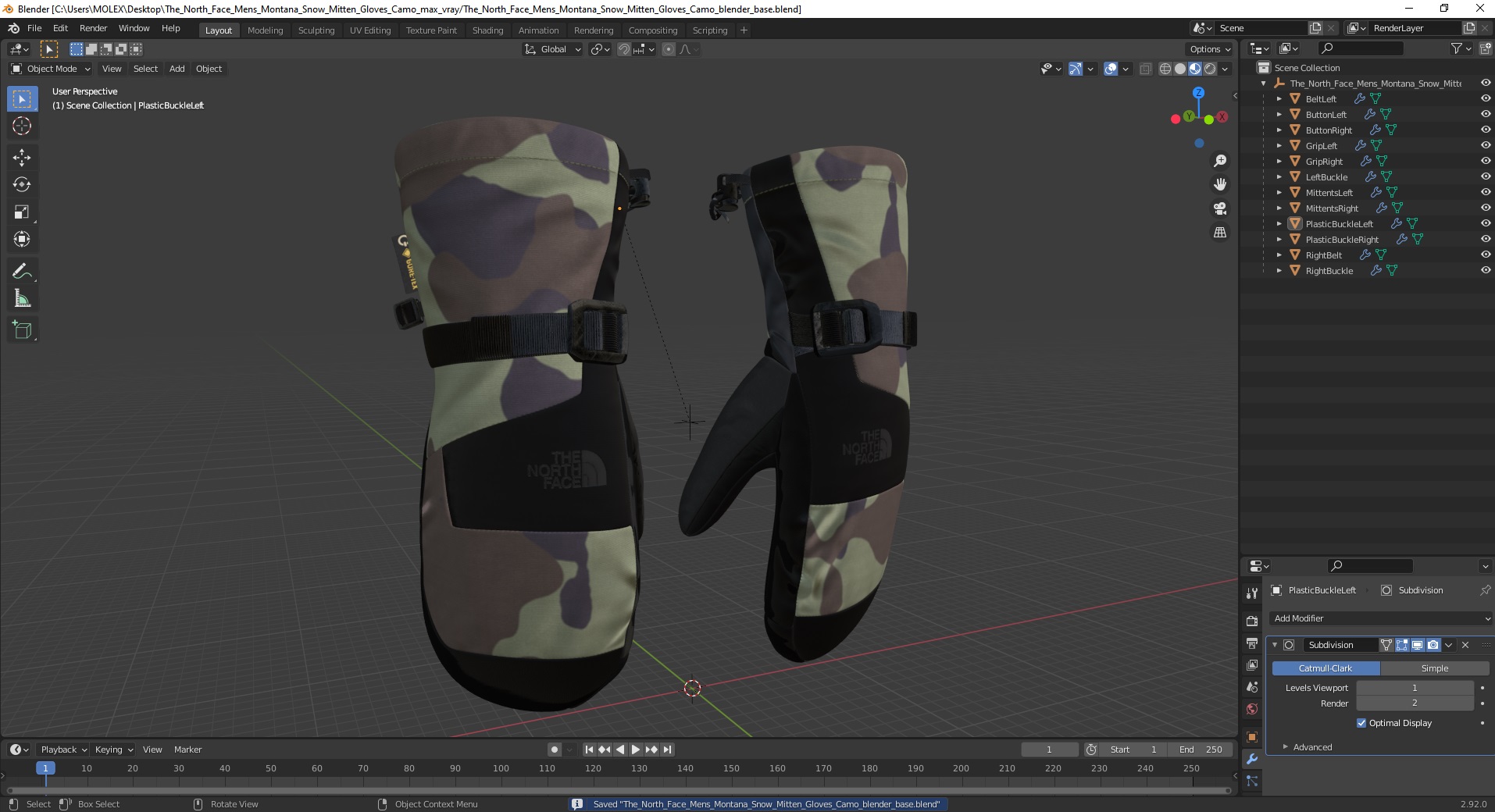
Task: Open the File menu
Action: 34,28
